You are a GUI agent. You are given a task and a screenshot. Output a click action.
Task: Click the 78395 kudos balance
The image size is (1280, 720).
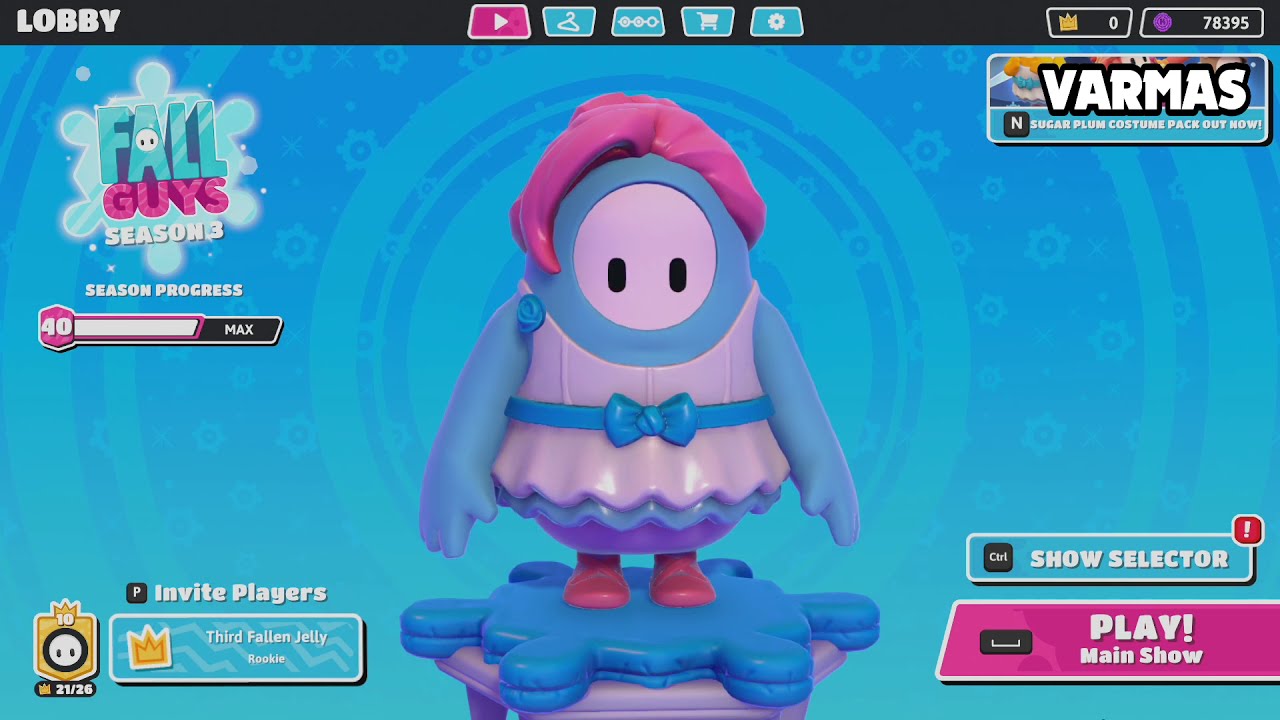[x=1225, y=23]
